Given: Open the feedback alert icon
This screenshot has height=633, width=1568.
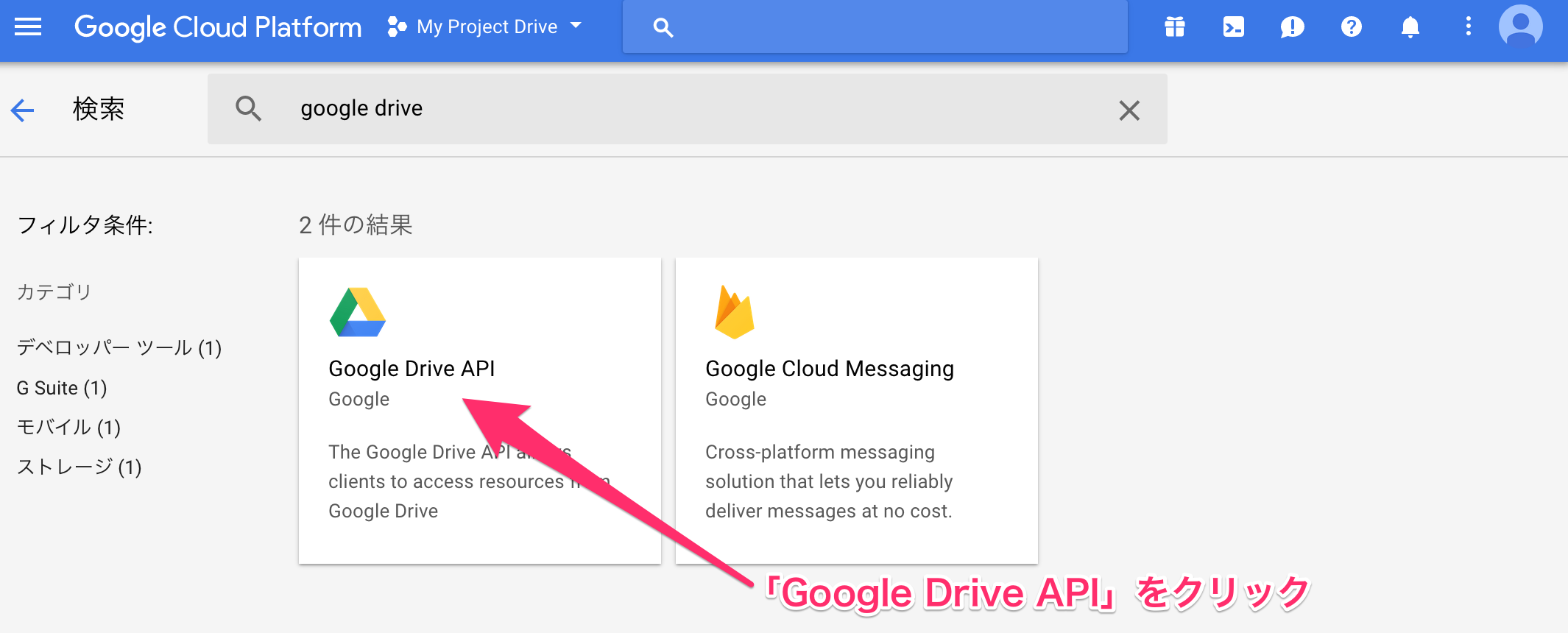Looking at the screenshot, I should point(1293,27).
